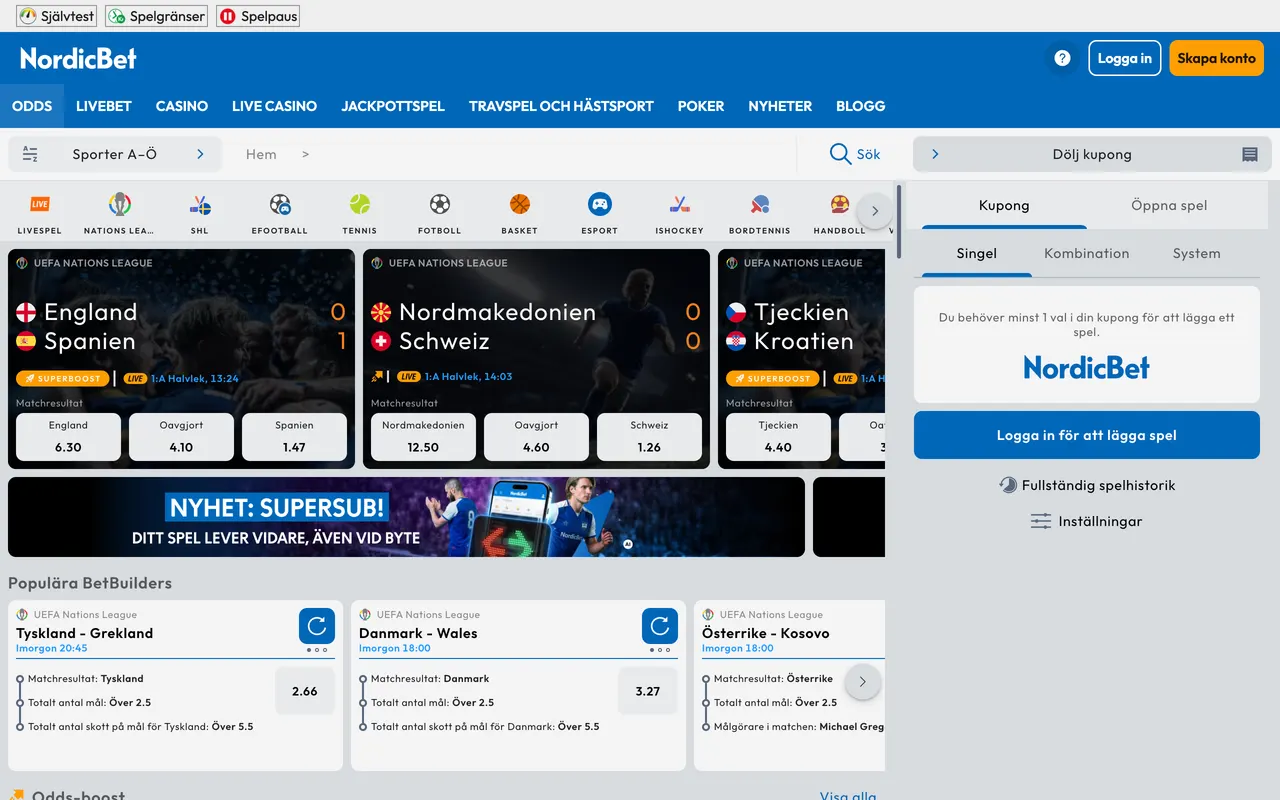Open Spelgränser limits
This screenshot has height=800, width=1280.
pos(156,16)
